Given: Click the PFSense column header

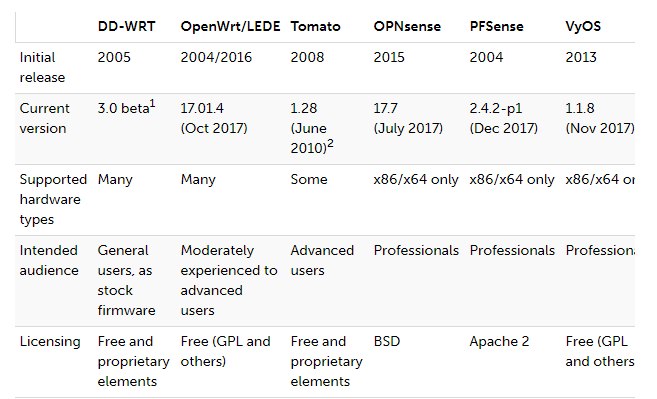Looking at the screenshot, I should pyautogui.click(x=497, y=26).
